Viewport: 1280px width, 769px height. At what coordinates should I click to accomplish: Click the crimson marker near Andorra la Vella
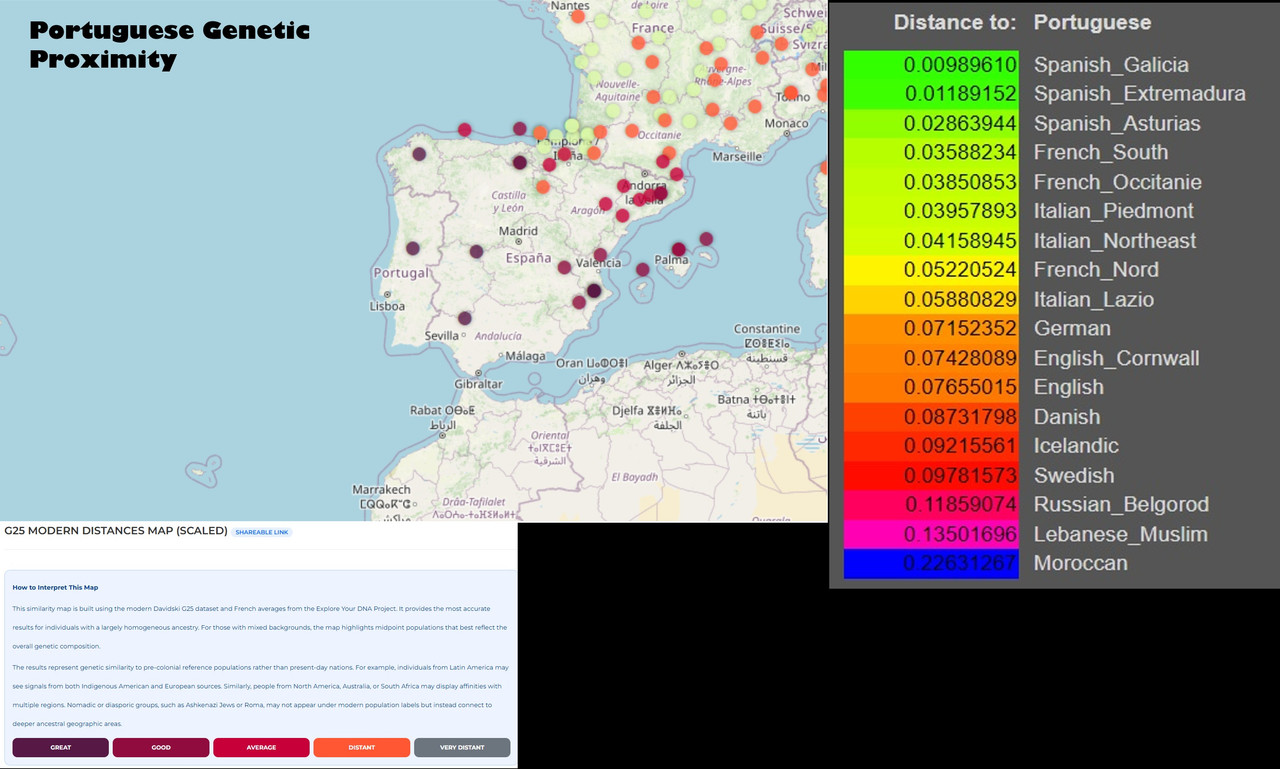pyautogui.click(x=623, y=185)
